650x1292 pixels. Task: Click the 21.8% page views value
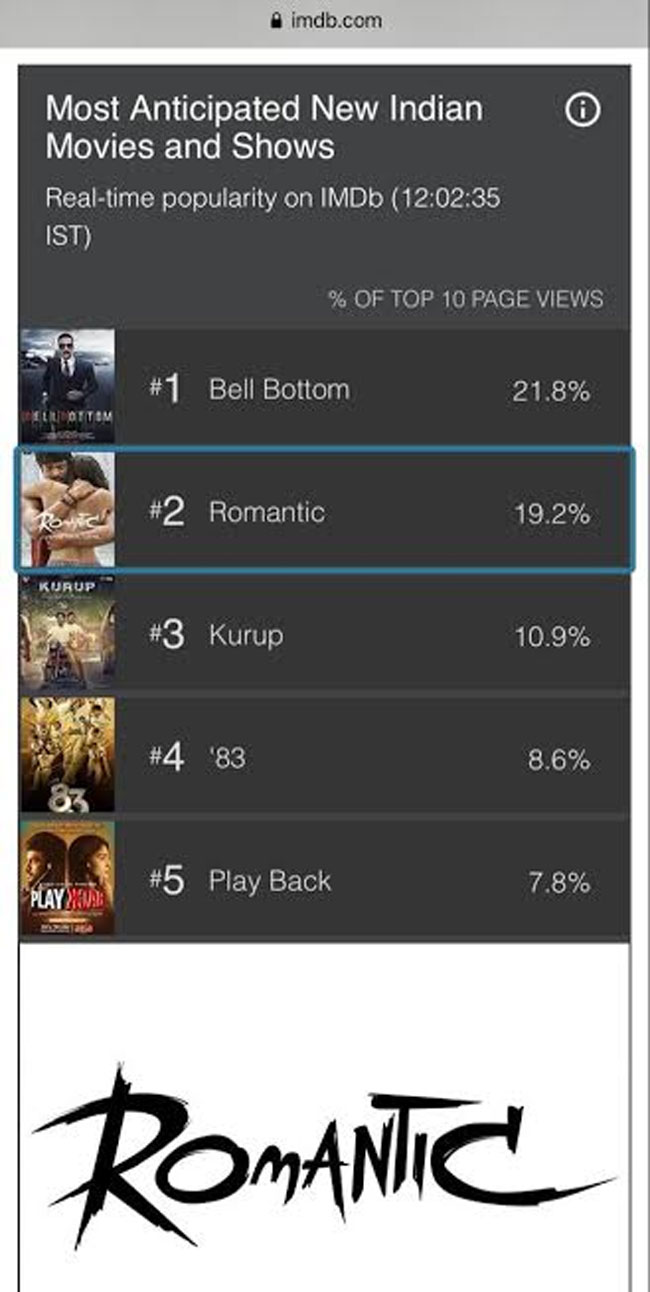point(551,391)
